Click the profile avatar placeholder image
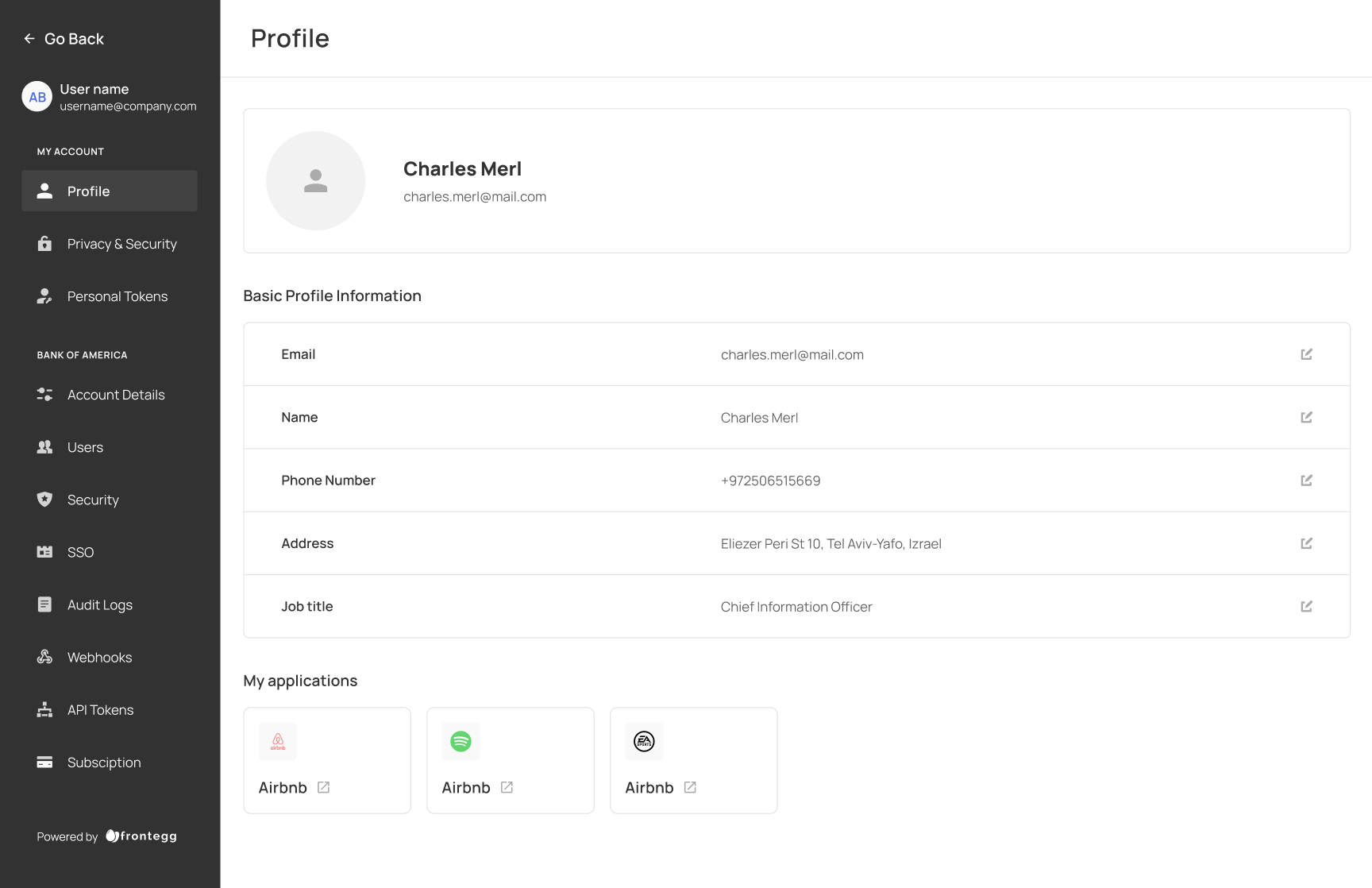The image size is (1372, 888). tap(315, 181)
